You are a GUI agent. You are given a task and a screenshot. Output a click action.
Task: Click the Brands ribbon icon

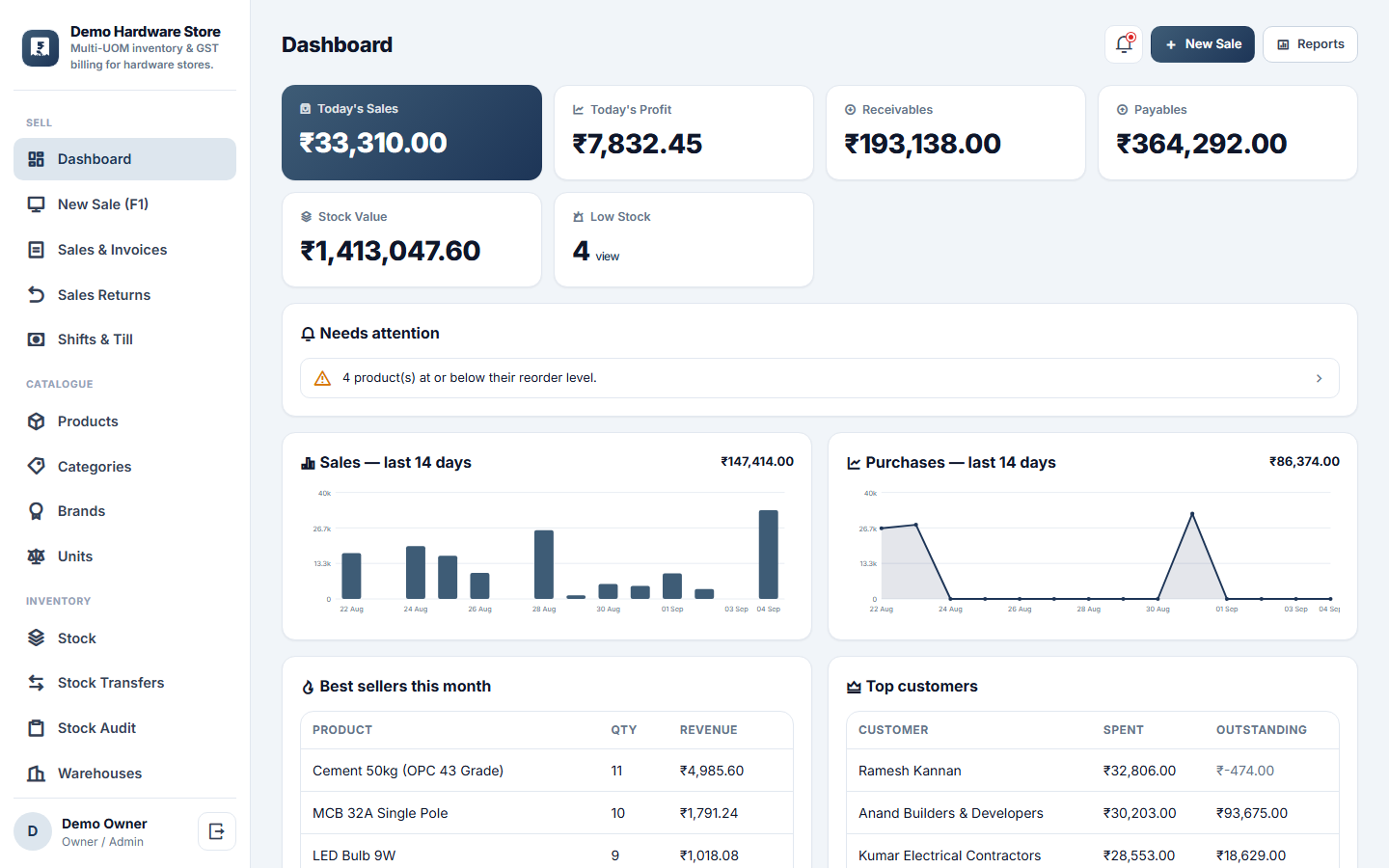click(36, 511)
